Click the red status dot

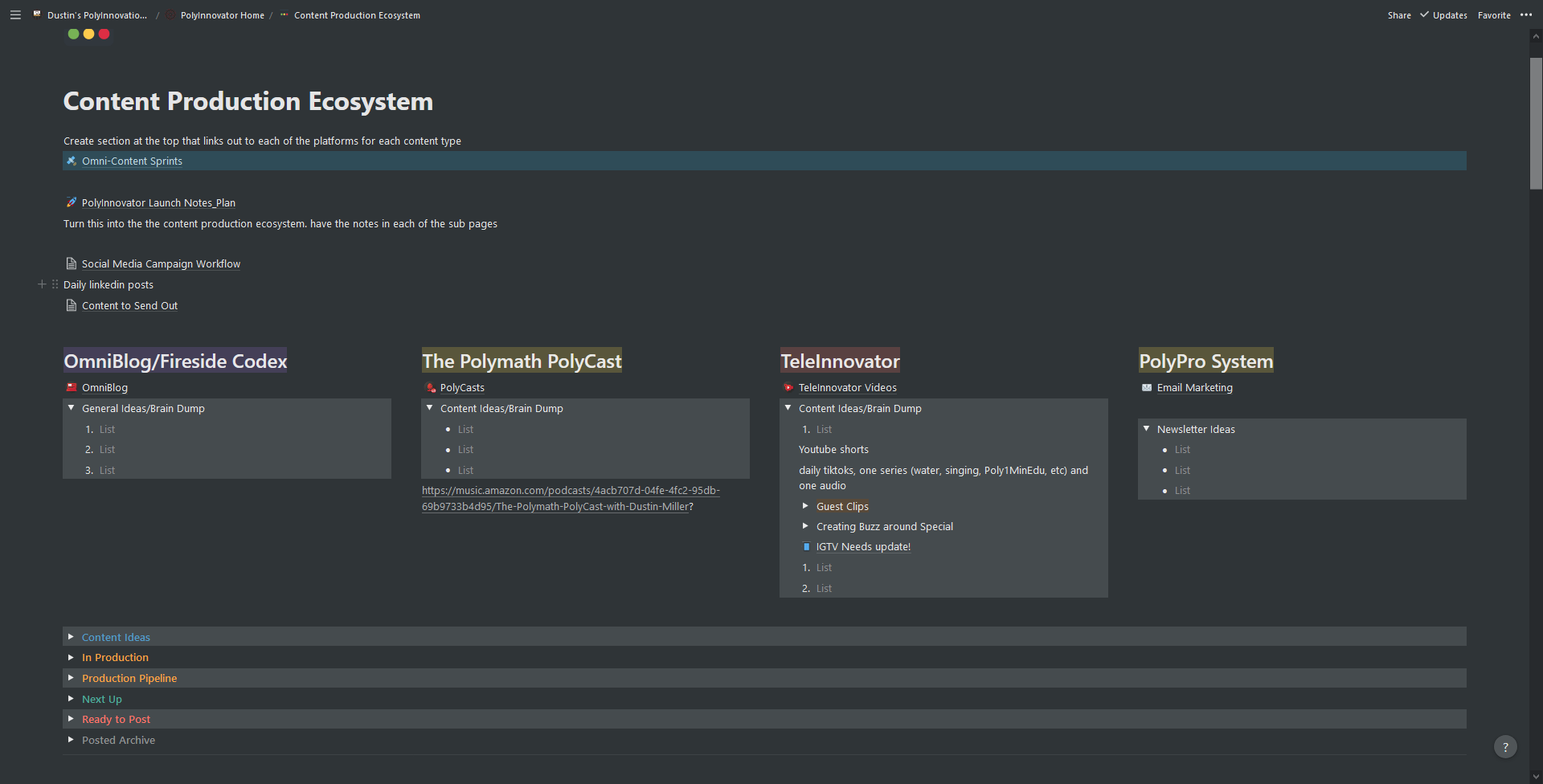point(104,34)
